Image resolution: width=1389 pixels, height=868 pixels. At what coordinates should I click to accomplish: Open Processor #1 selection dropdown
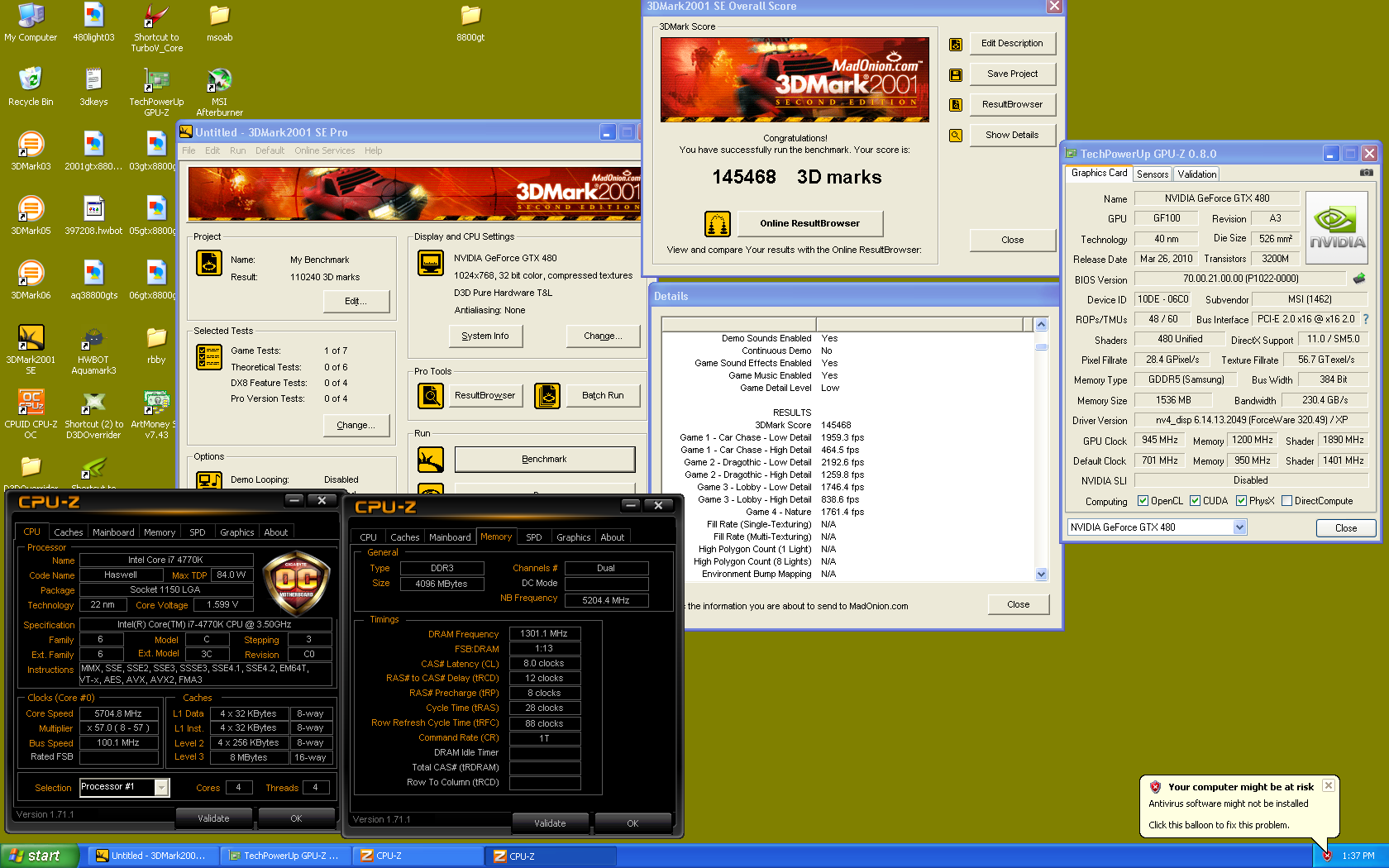(x=162, y=788)
